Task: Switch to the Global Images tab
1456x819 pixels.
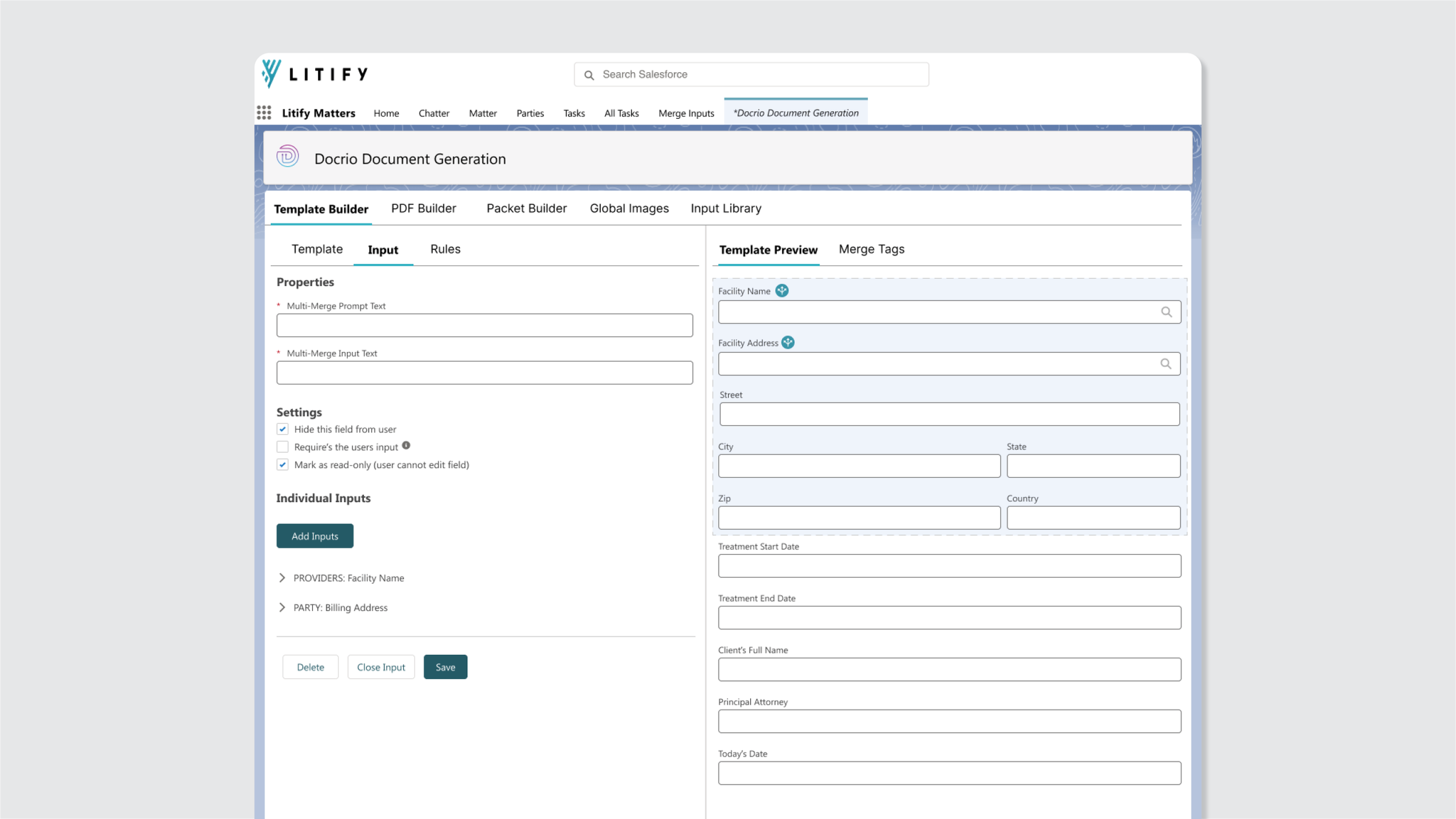Action: point(629,209)
